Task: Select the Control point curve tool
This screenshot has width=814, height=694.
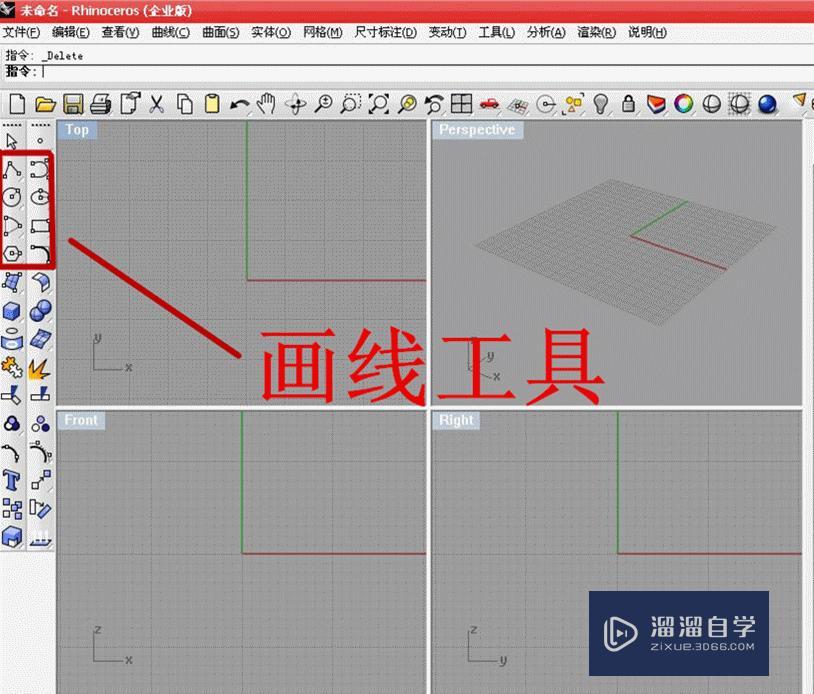Action: 40,169
